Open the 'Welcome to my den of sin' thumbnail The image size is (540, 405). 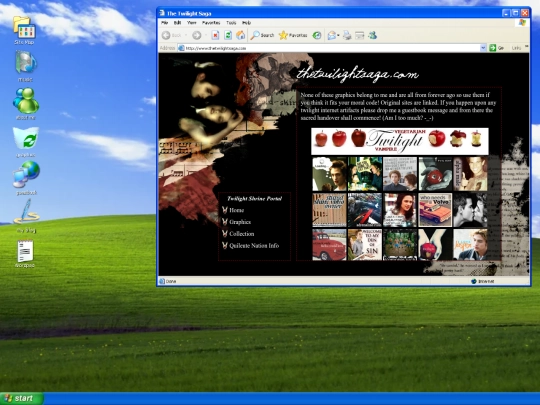(x=365, y=245)
